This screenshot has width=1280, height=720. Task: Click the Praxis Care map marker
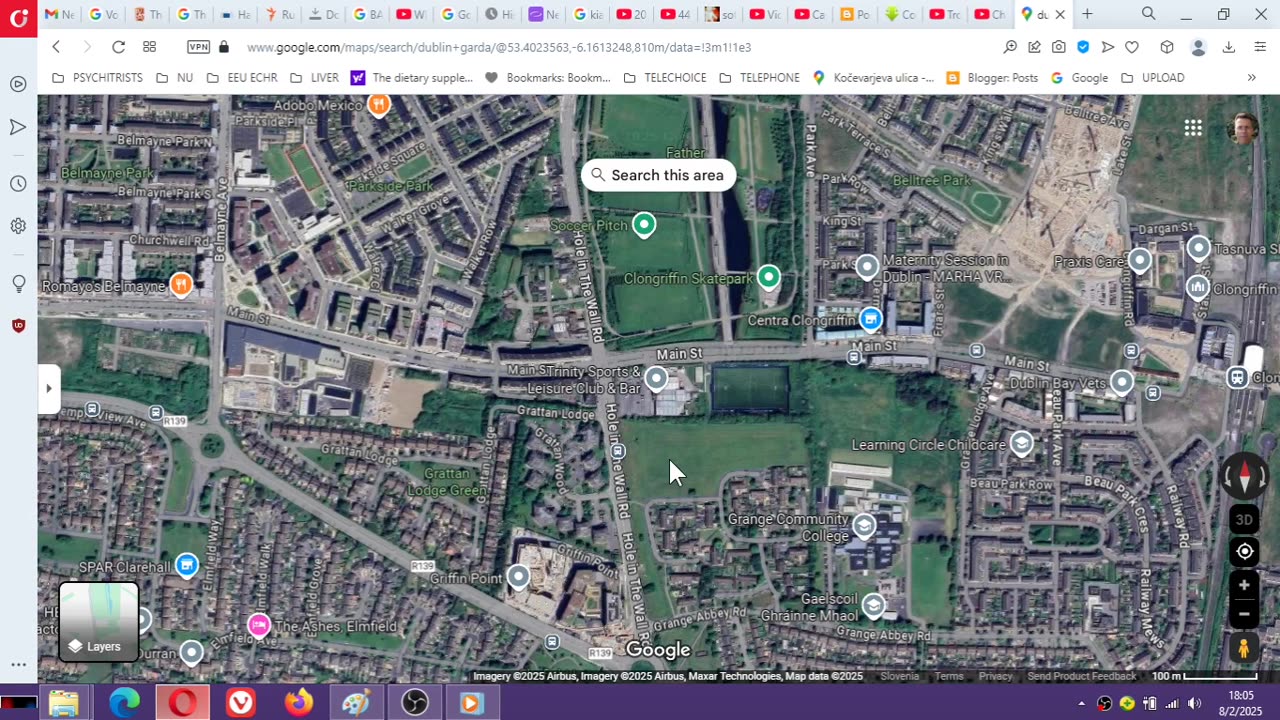coord(1139,261)
